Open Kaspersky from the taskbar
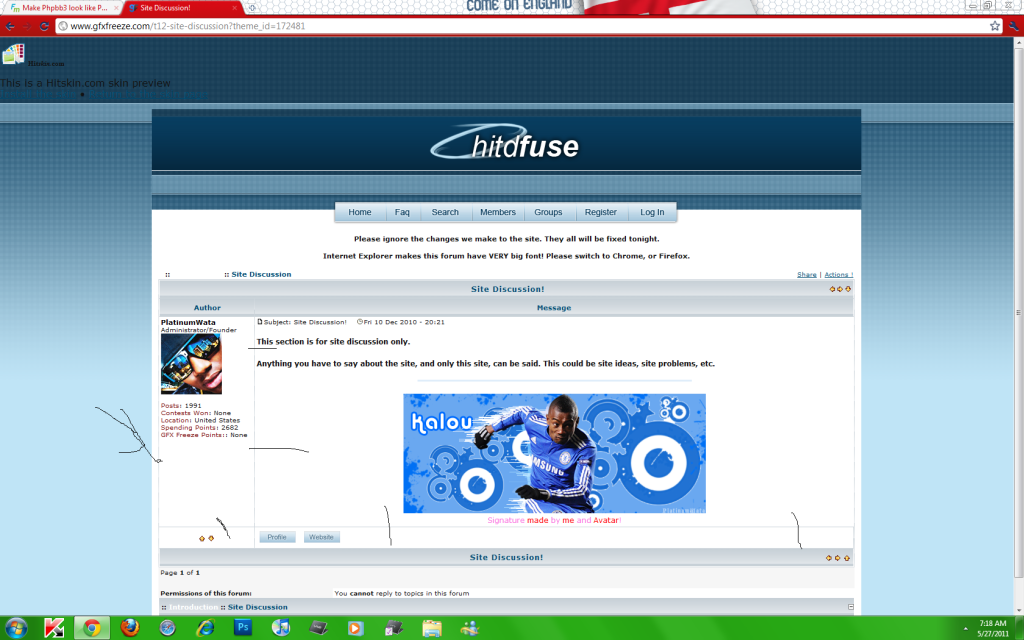This screenshot has width=1024, height=640. [x=54, y=628]
